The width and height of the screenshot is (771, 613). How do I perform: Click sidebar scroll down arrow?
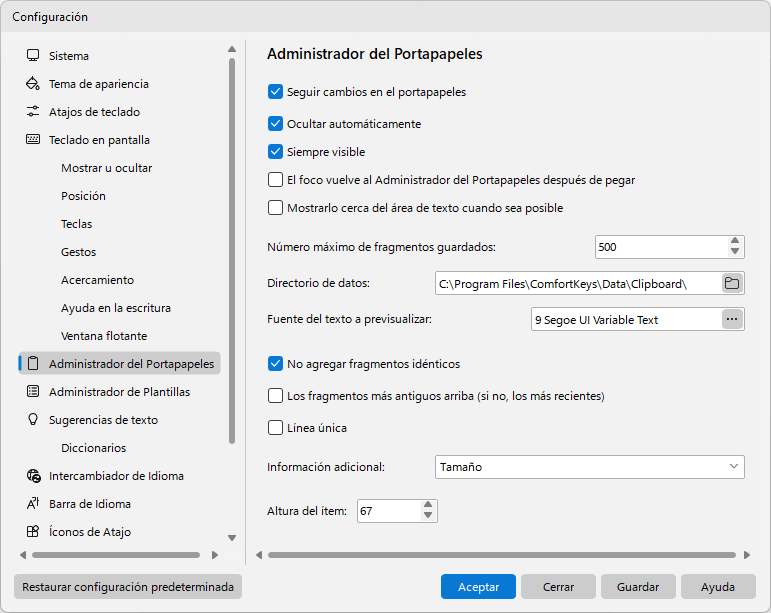click(232, 538)
